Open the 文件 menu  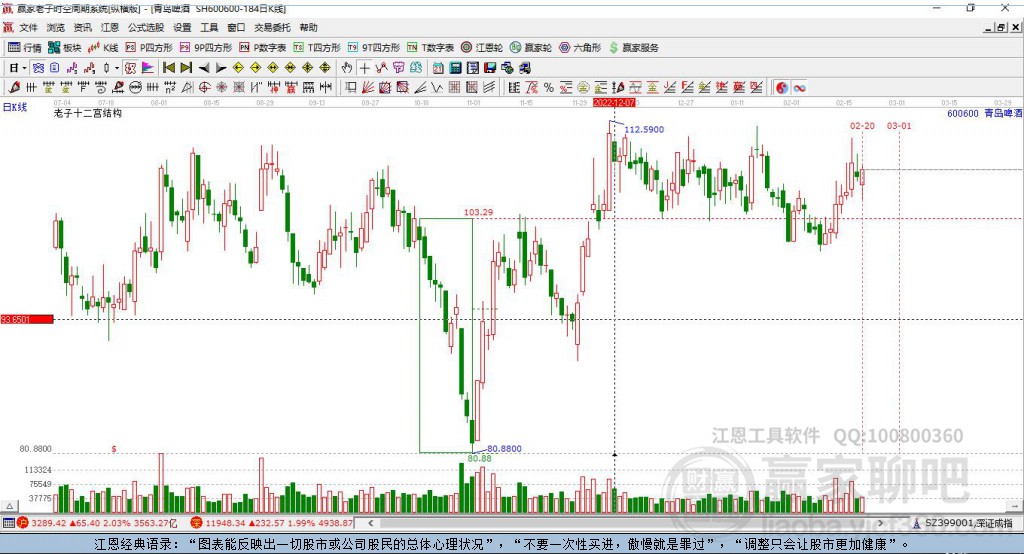tap(29, 27)
